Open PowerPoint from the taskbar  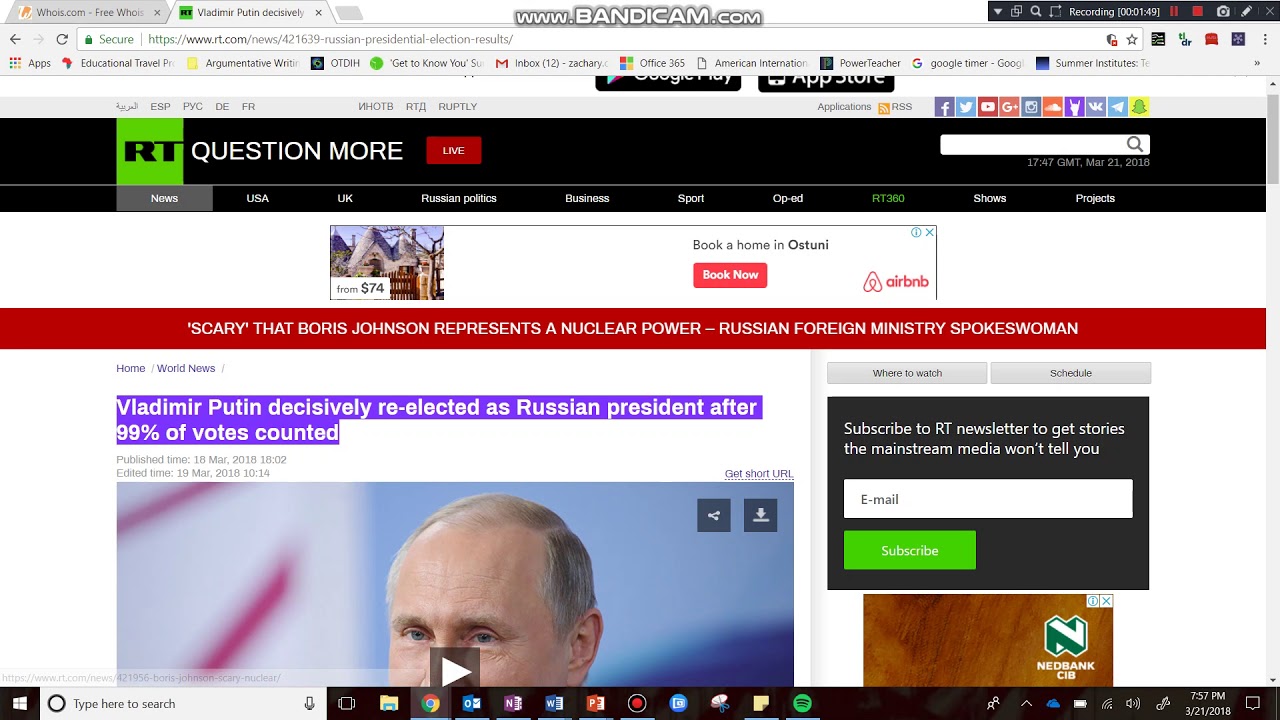coord(596,704)
